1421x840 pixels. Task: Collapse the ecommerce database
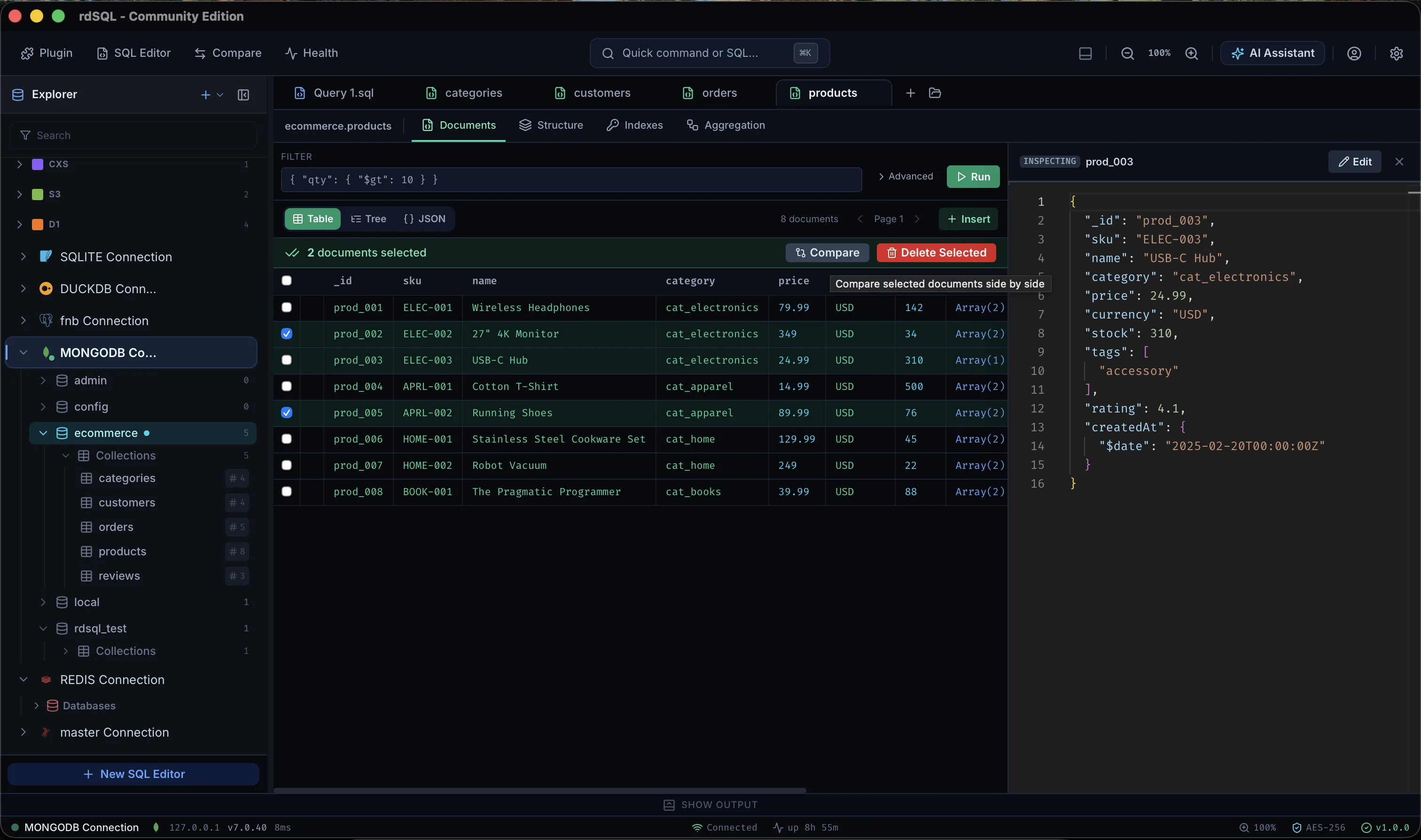43,433
